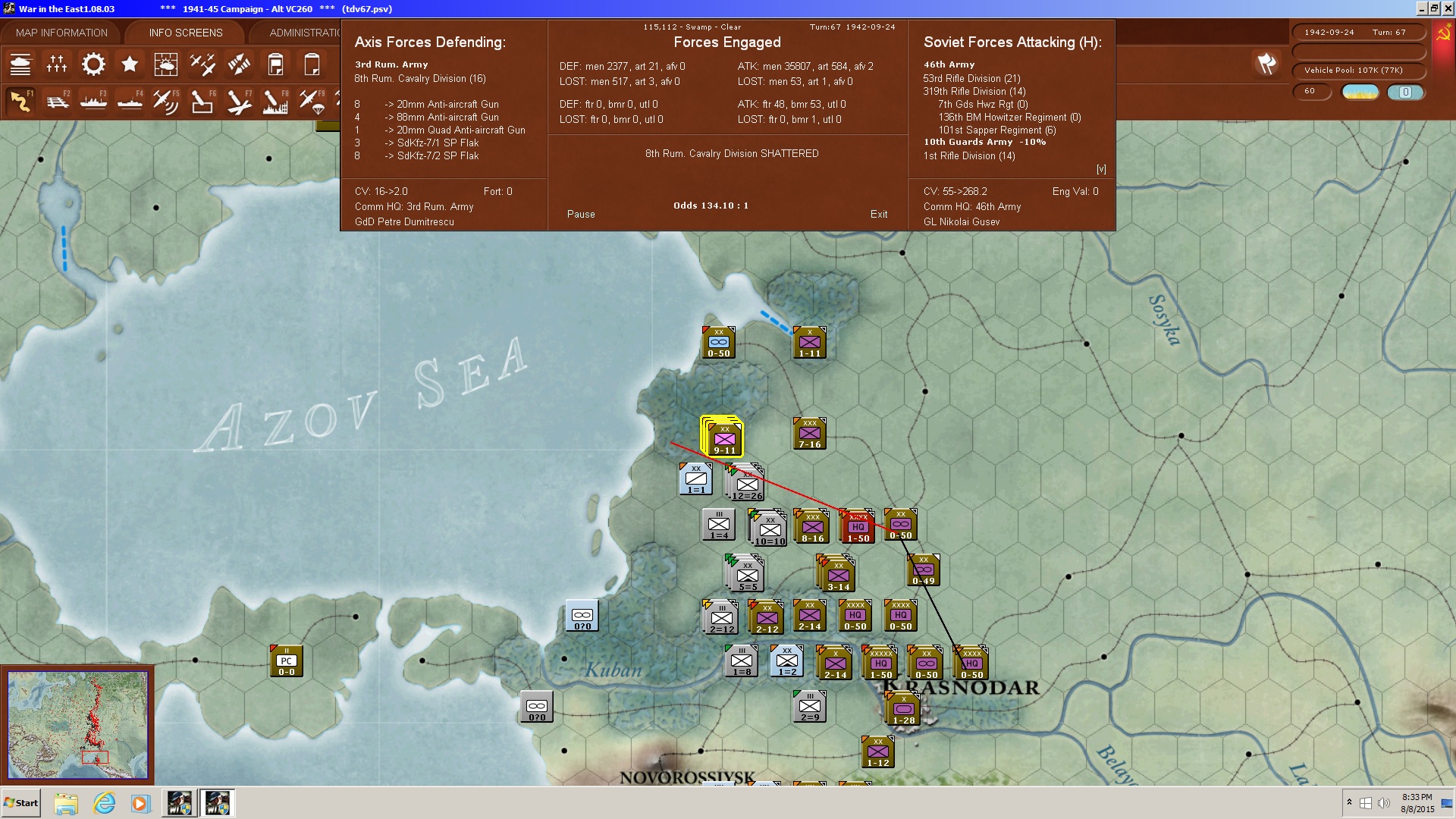The width and height of the screenshot is (1456, 819).
Task: Click 319th Rifle Division (14) entry
Action: [x=974, y=92]
